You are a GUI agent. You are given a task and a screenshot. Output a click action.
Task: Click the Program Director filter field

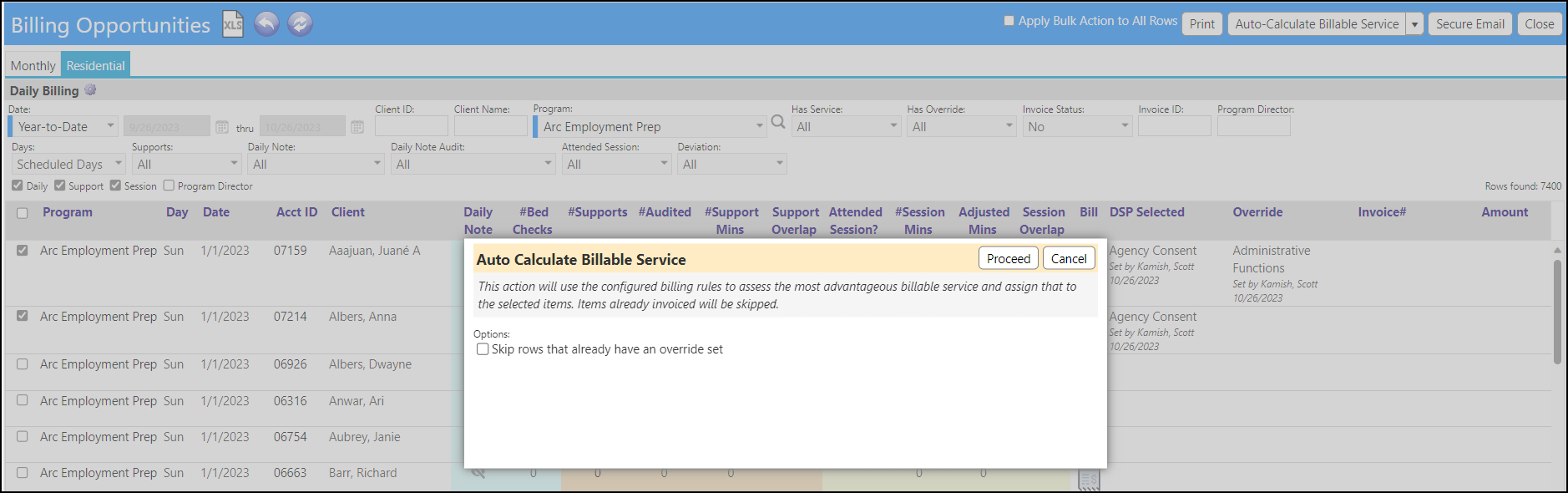coord(1254,126)
